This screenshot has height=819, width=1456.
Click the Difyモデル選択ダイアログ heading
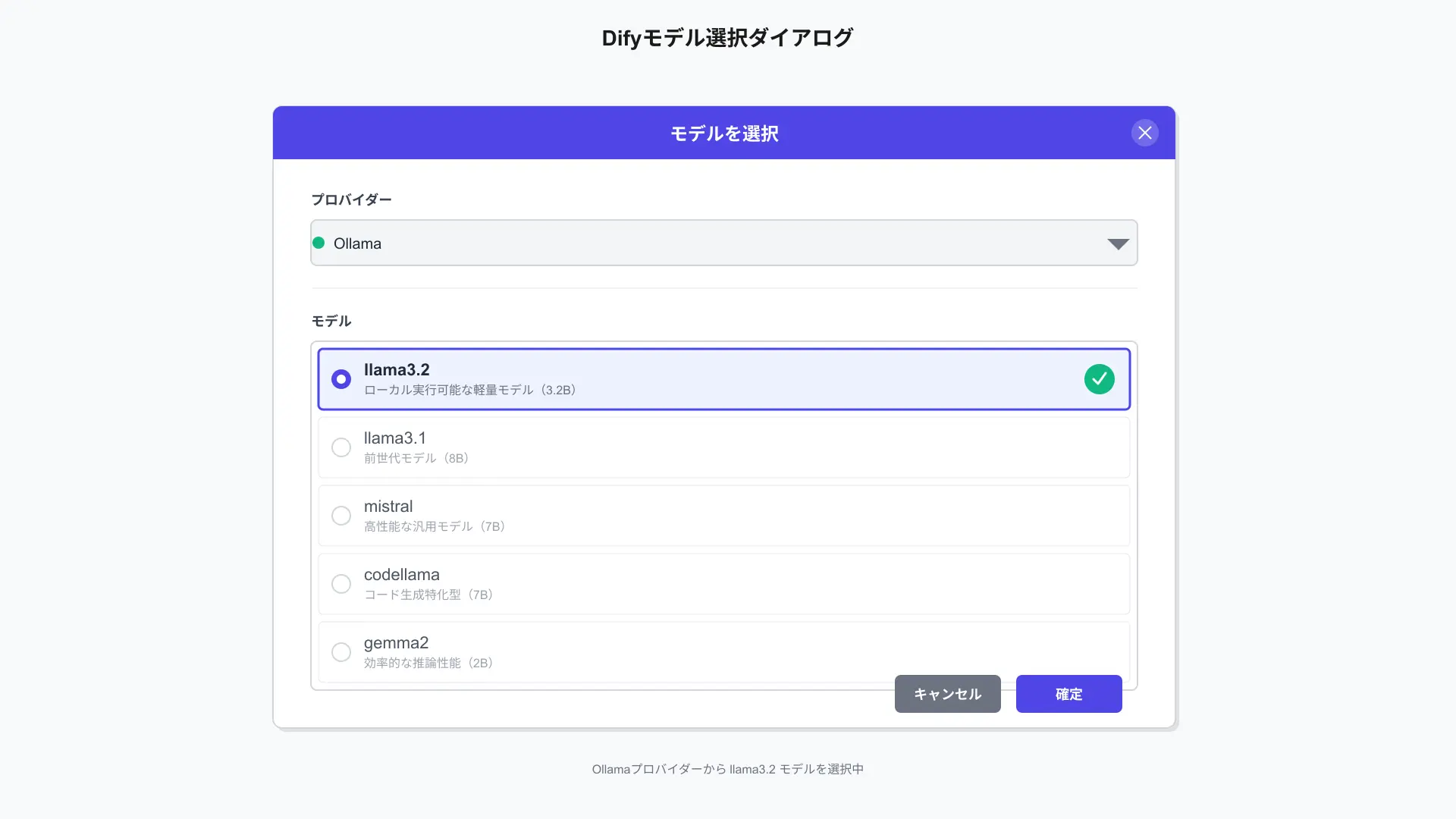click(x=727, y=38)
